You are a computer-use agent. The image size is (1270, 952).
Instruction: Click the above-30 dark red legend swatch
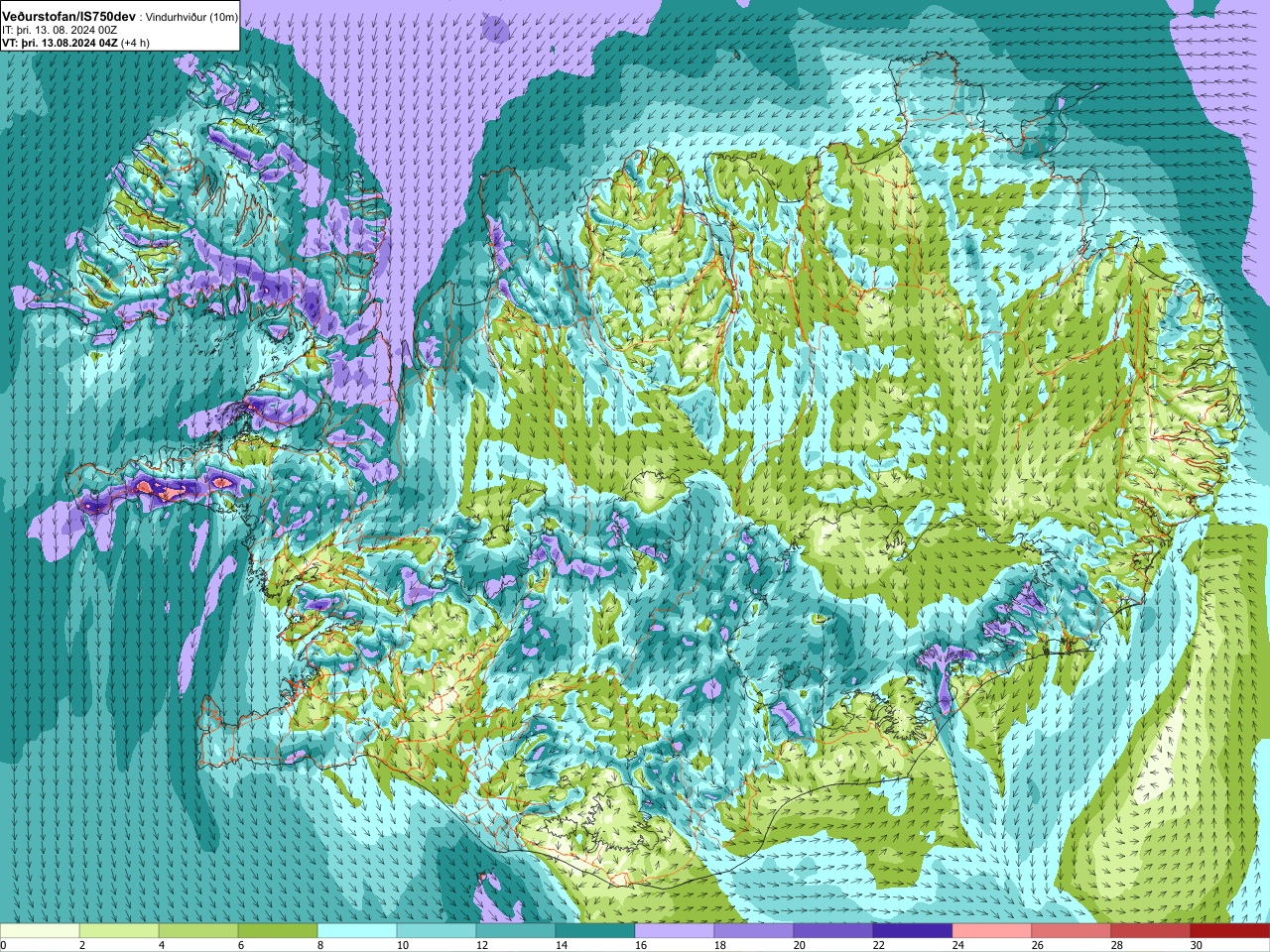[x=1230, y=931]
